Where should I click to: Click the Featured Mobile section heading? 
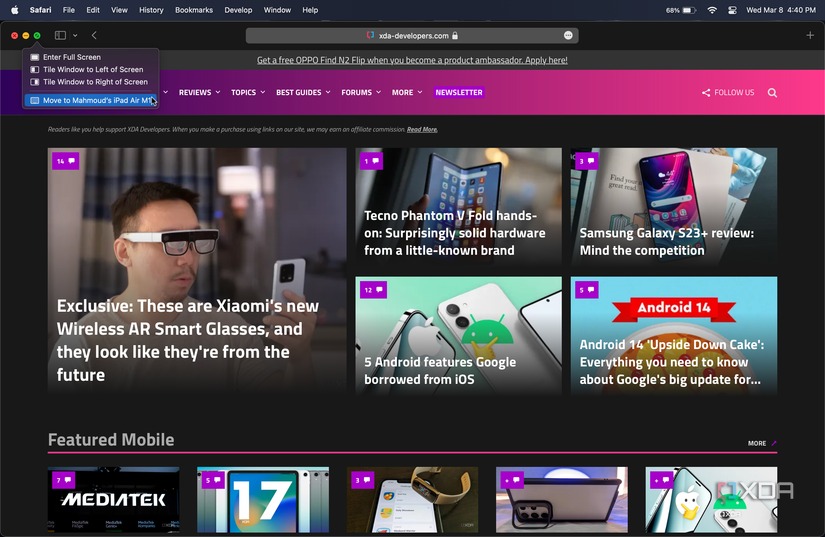tap(111, 440)
